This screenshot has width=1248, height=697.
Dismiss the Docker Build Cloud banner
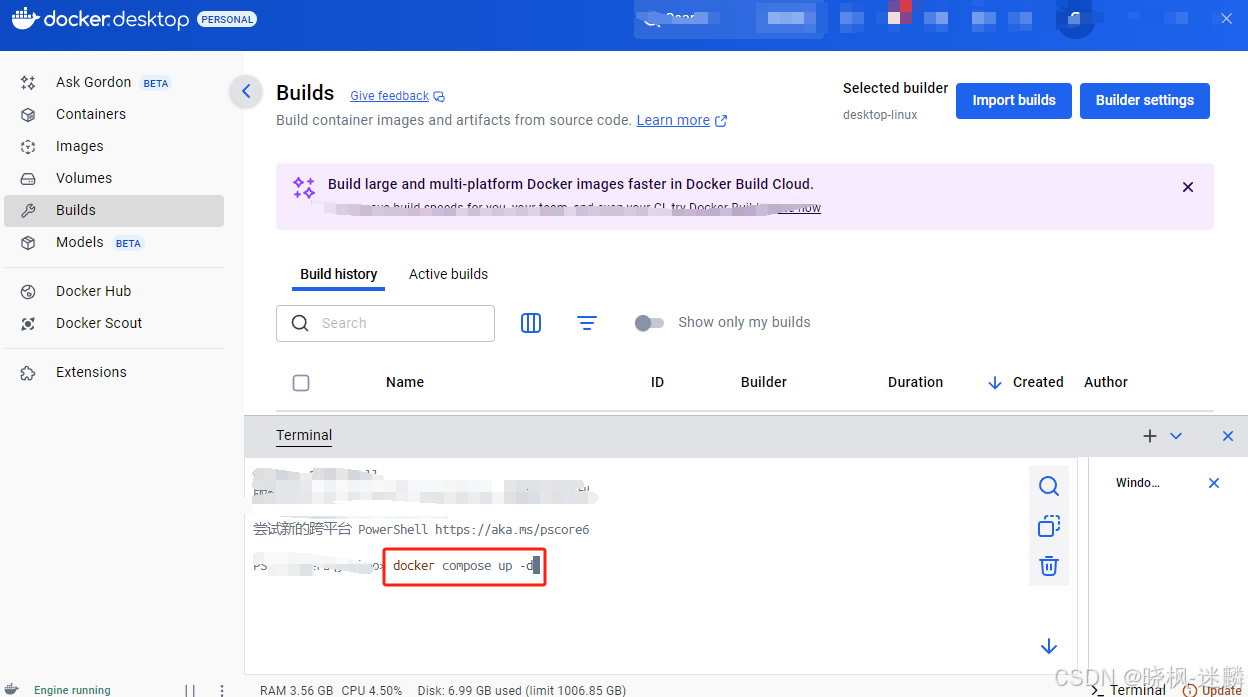1188,187
